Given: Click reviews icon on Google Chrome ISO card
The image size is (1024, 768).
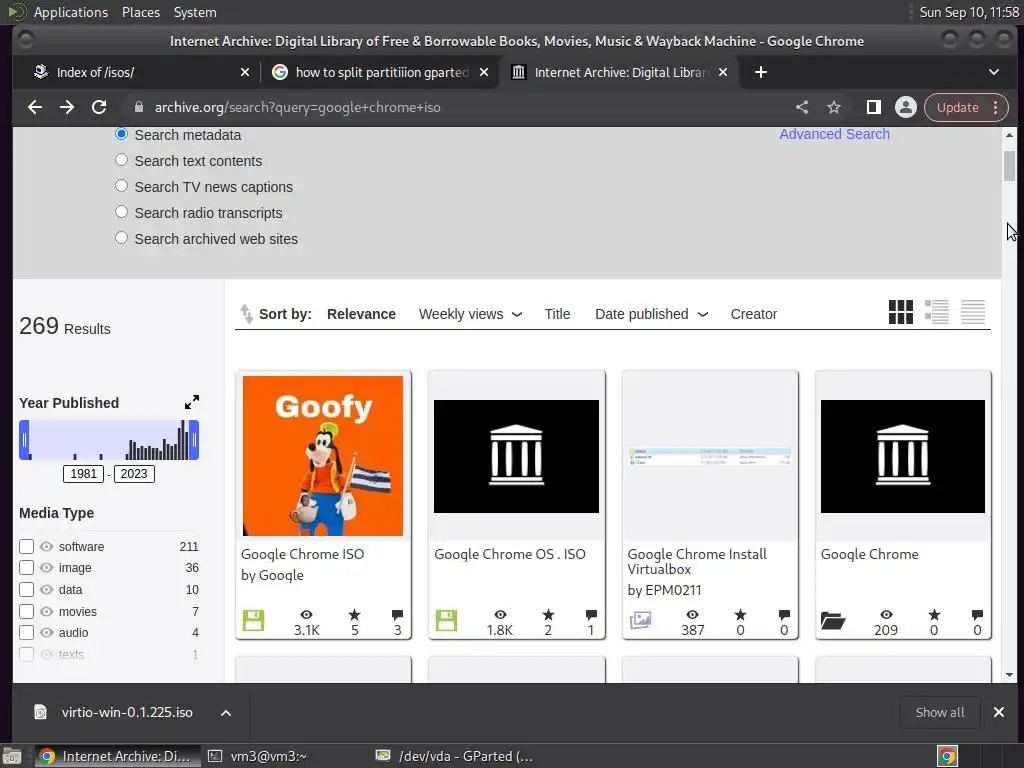Looking at the screenshot, I should [397, 615].
